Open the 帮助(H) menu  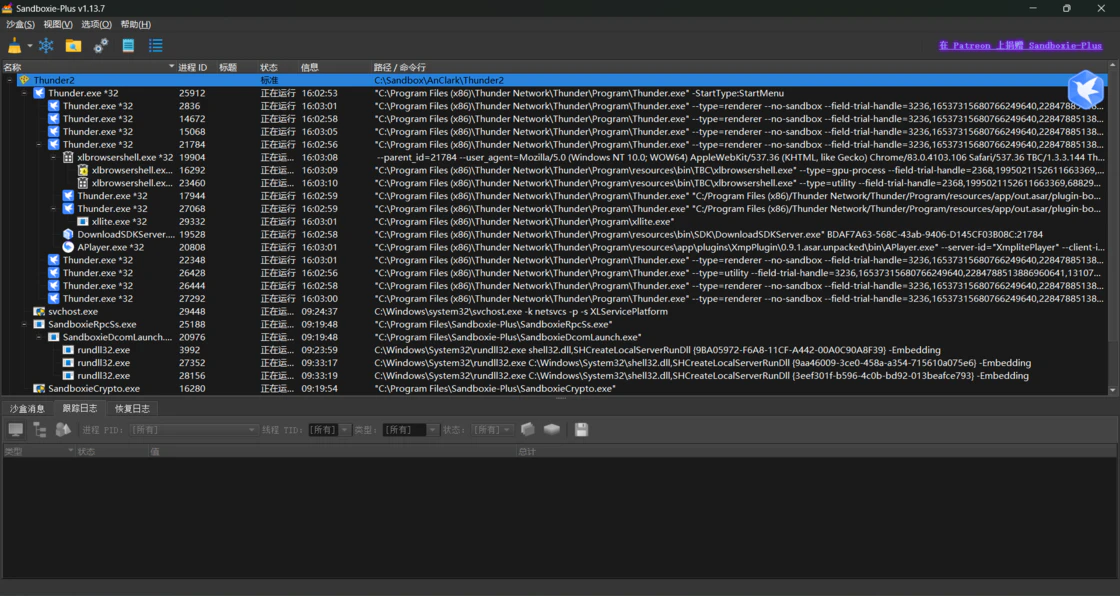[135, 24]
